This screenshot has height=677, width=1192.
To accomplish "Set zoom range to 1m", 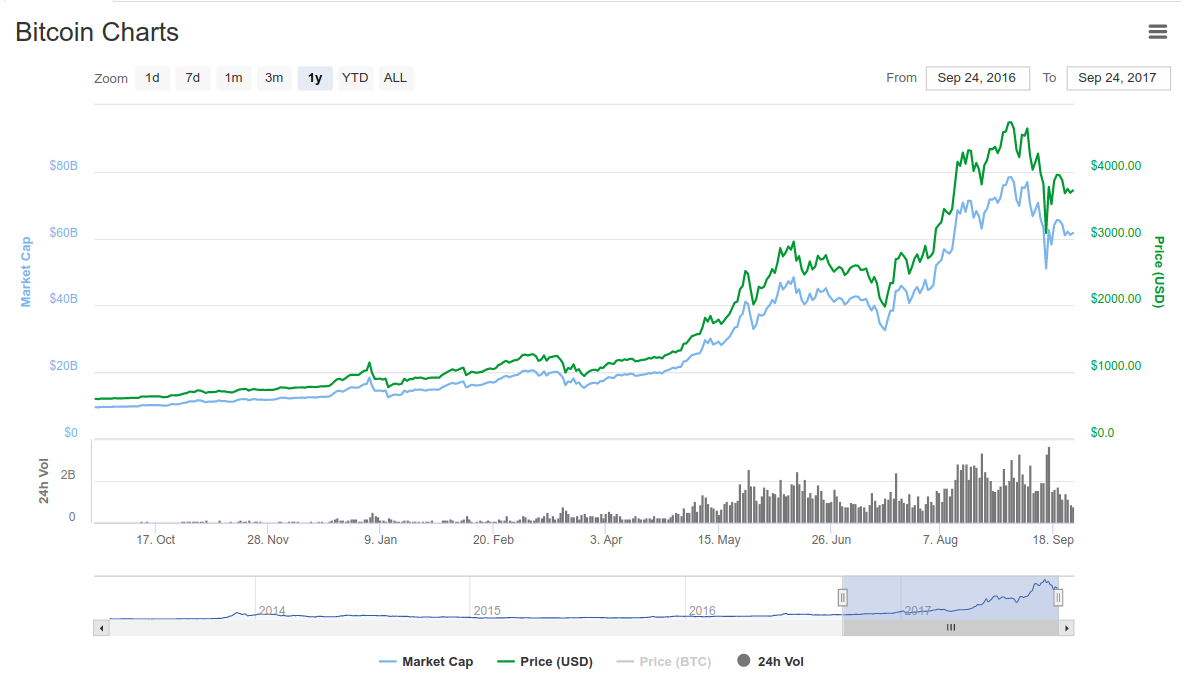I will [x=233, y=78].
